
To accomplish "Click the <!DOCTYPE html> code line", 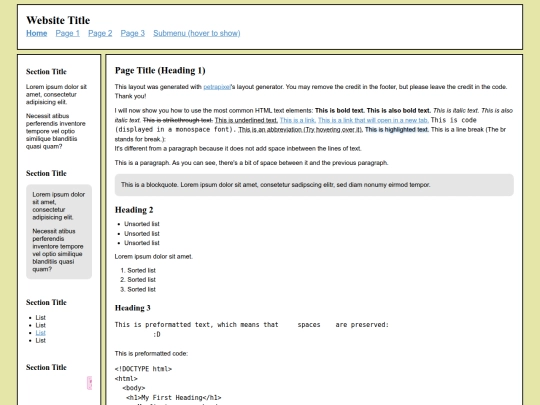I will (143, 369).
